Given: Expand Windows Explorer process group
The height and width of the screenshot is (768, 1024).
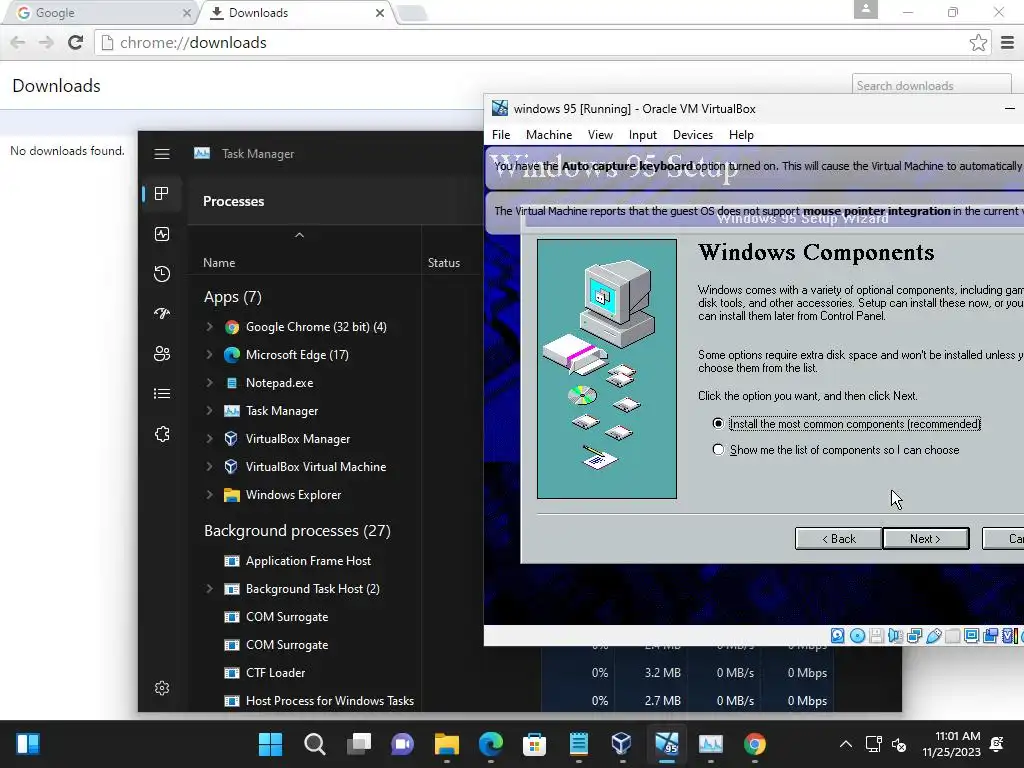Looking at the screenshot, I should pos(209,495).
